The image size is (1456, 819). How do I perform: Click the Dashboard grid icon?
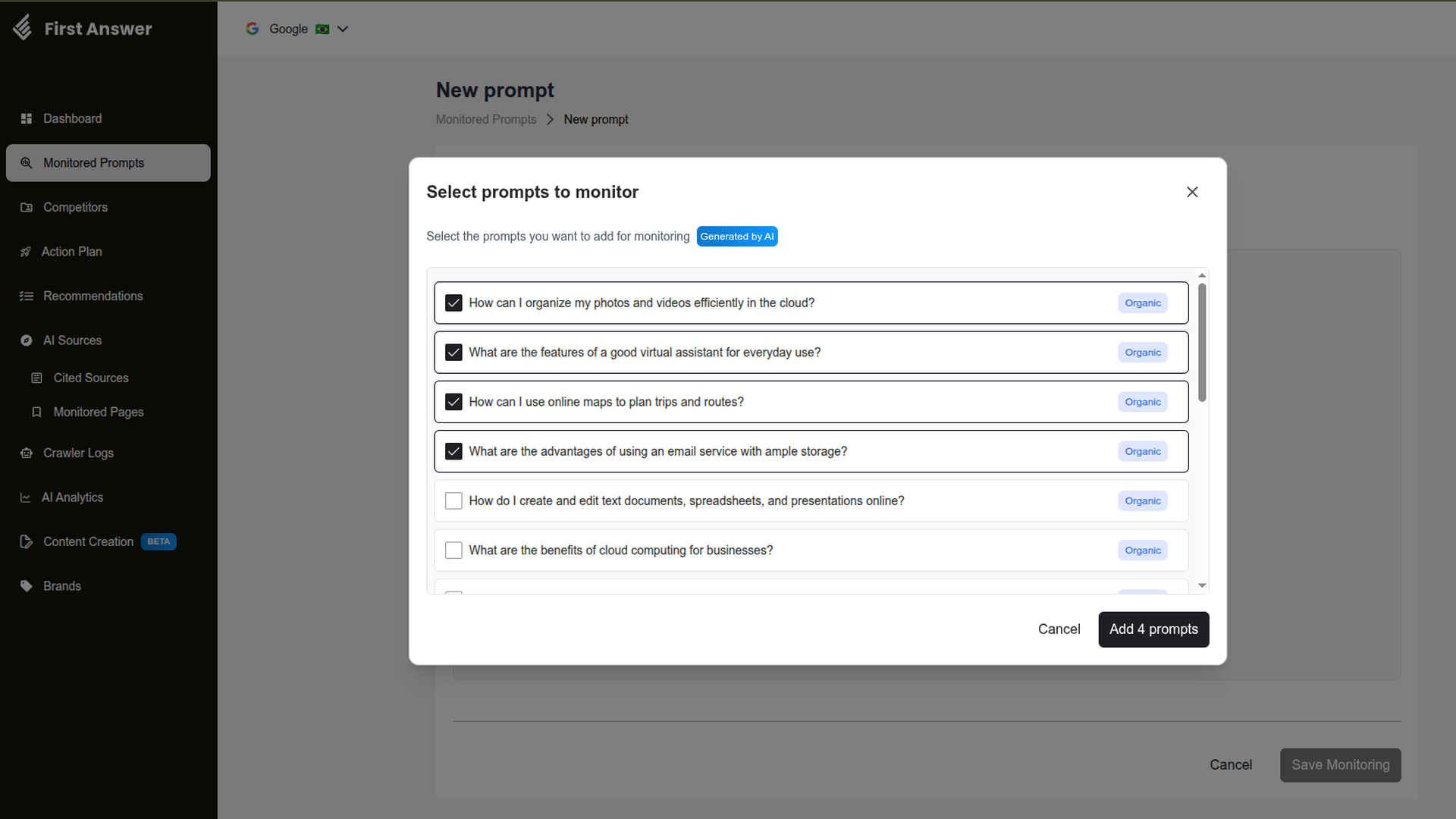click(x=27, y=118)
